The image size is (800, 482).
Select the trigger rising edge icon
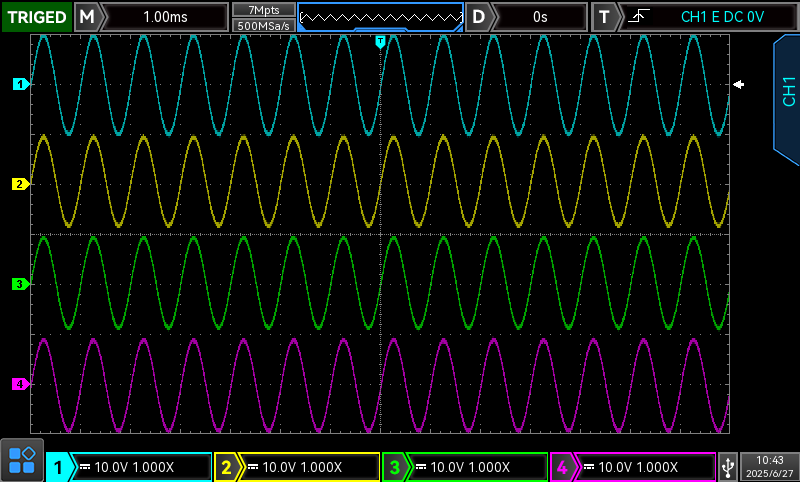(x=636, y=17)
